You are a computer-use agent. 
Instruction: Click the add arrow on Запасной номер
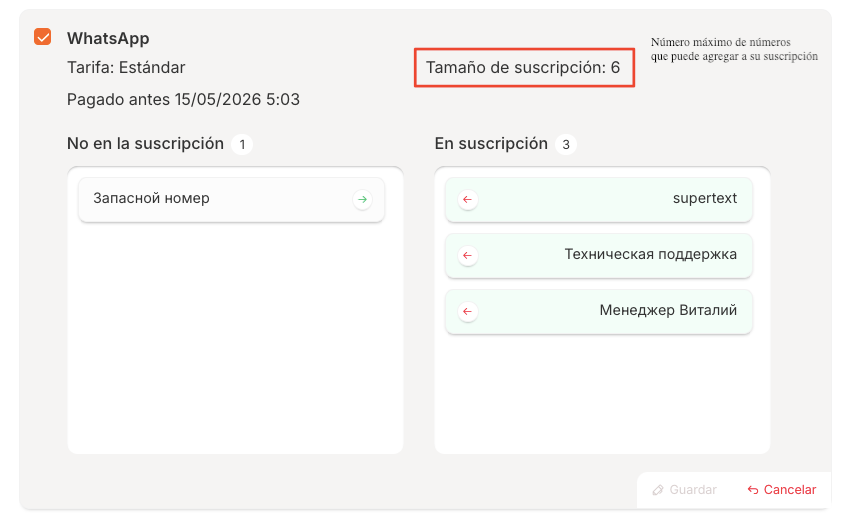(x=363, y=200)
